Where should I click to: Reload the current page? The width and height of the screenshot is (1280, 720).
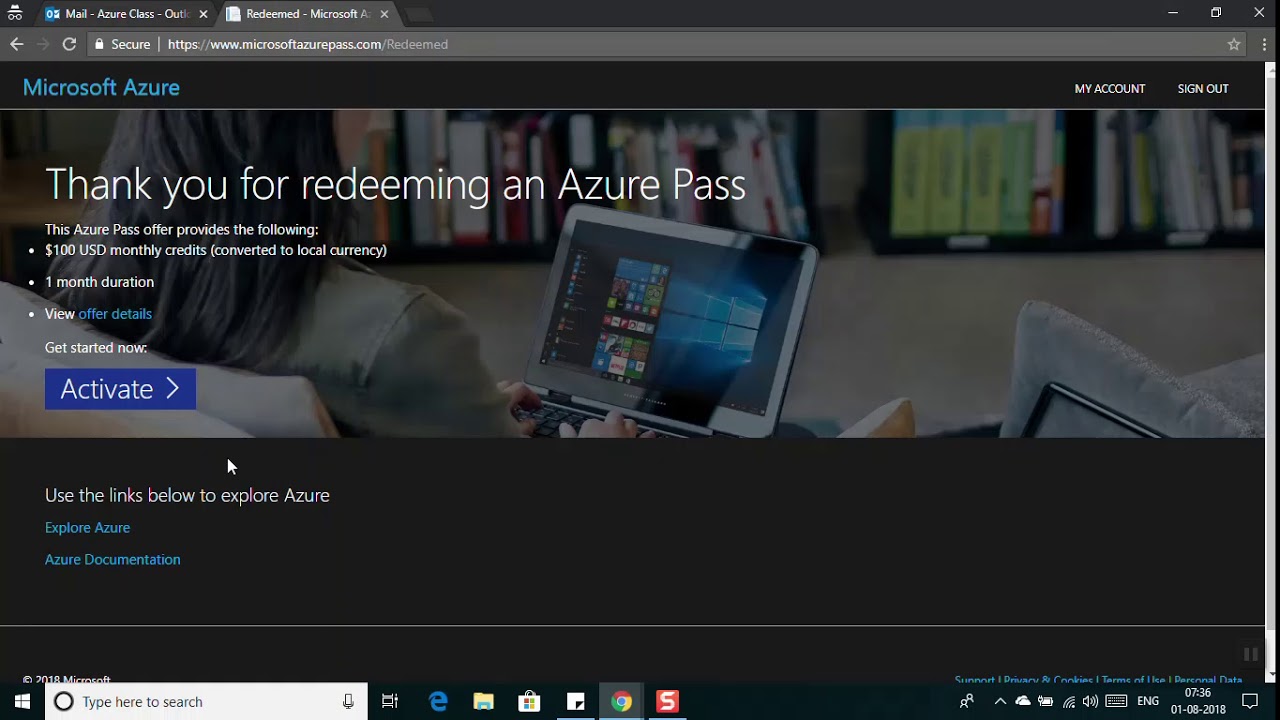click(69, 44)
